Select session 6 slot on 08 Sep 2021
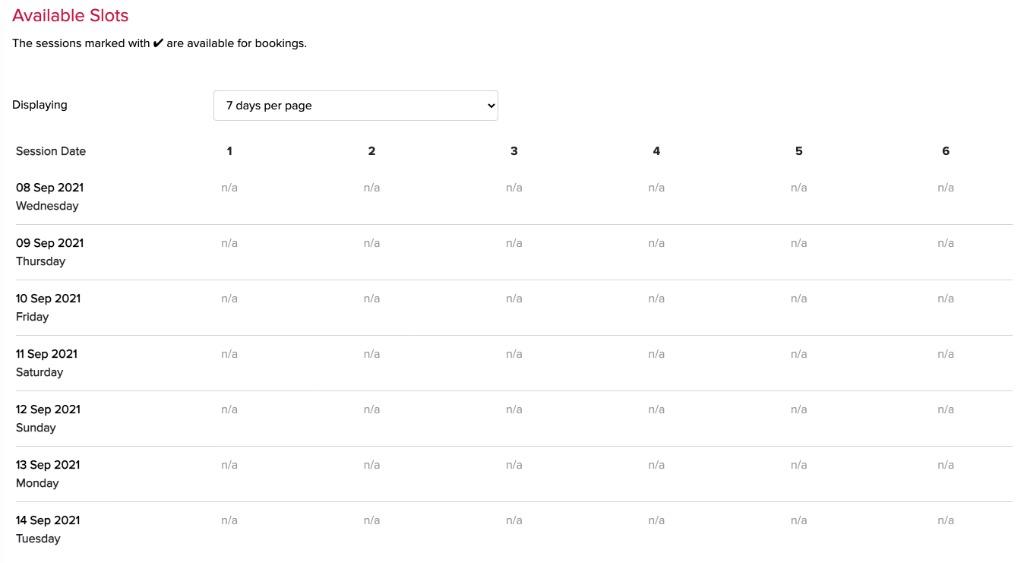This screenshot has height=563, width=1024. [x=945, y=187]
